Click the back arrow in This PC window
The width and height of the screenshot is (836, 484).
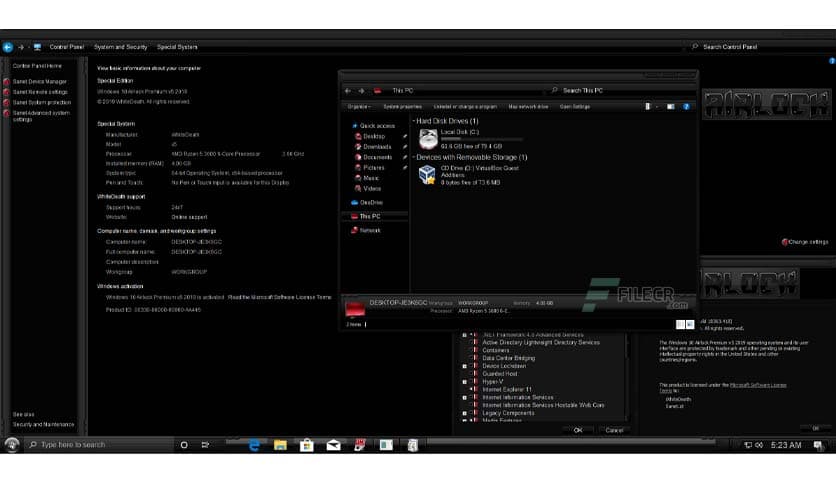click(348, 91)
